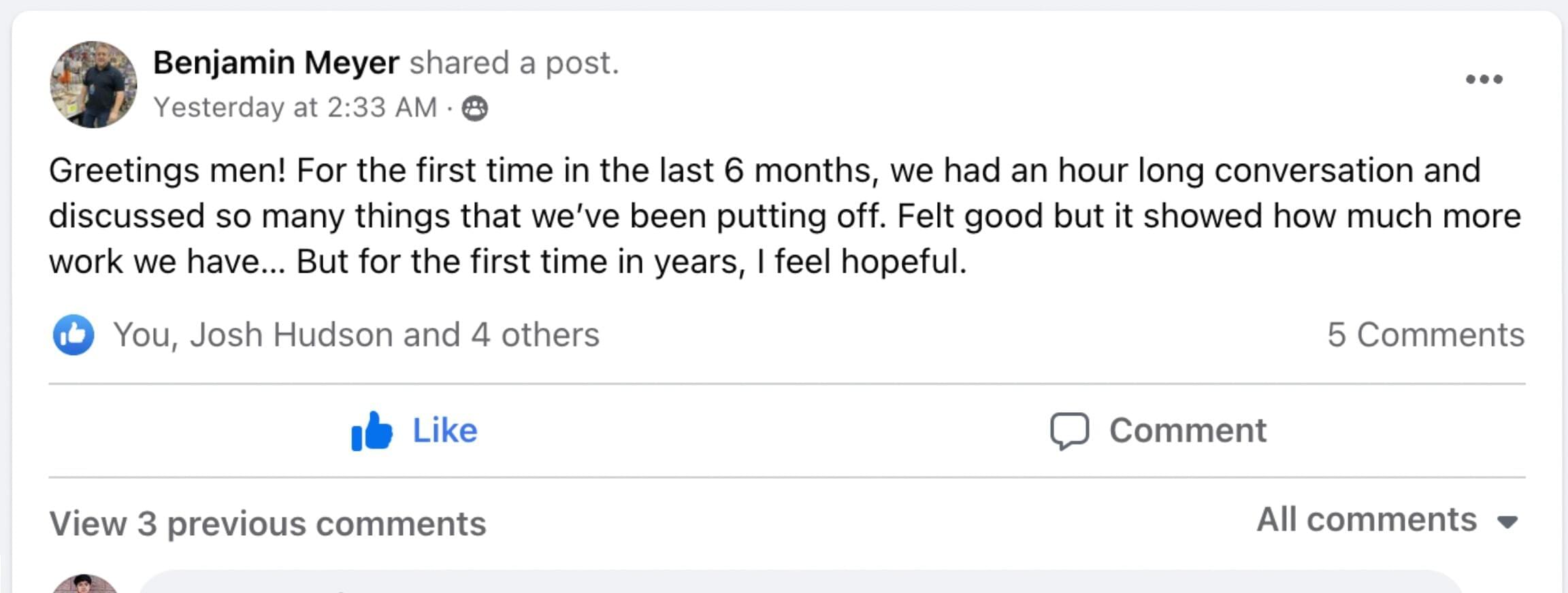The image size is (1568, 593).
Task: Click the partially visible commenter avatar
Action: coord(84,585)
